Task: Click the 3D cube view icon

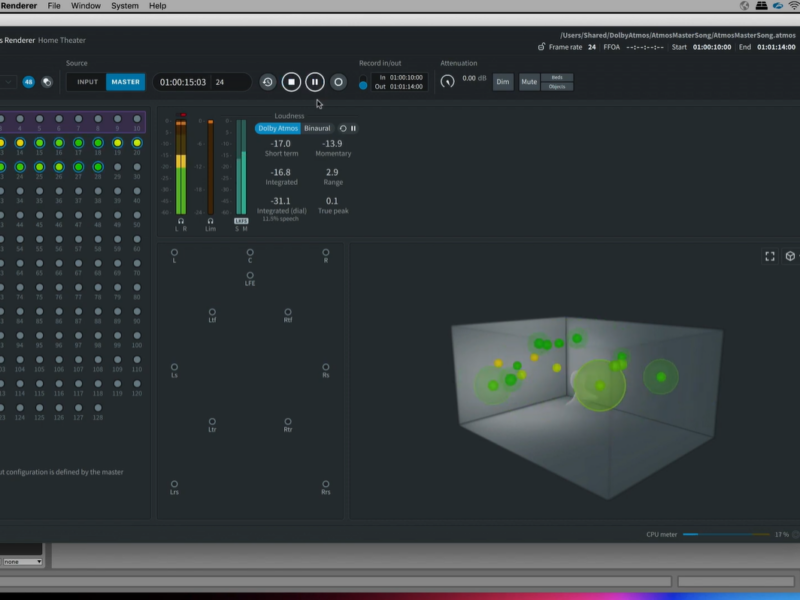Action: click(x=790, y=256)
